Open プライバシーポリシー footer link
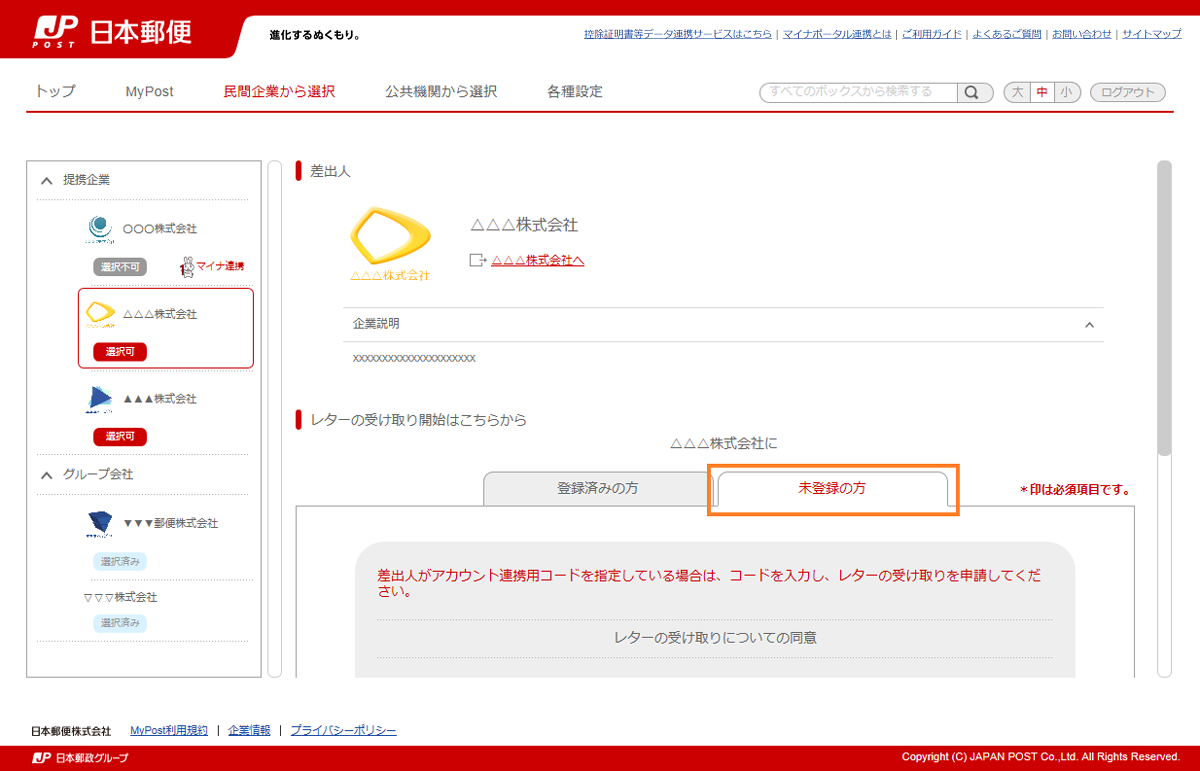 point(343,731)
